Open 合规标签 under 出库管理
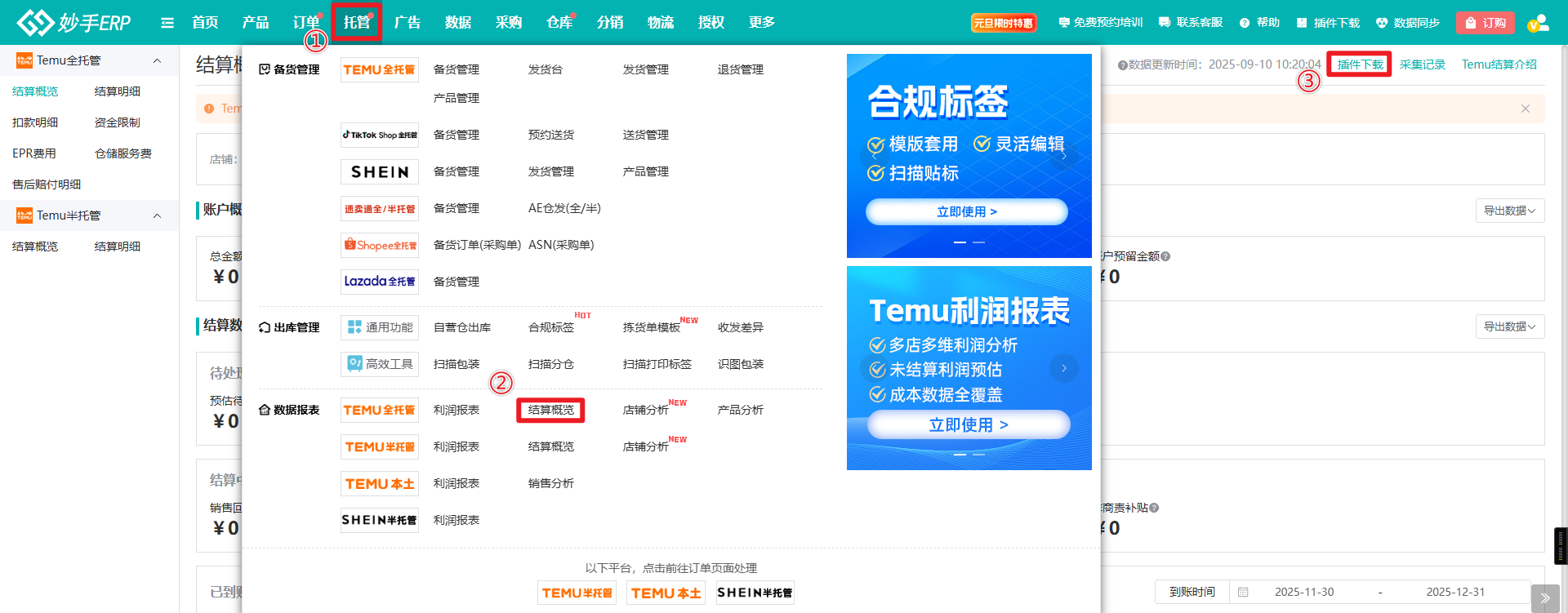1568x613 pixels. [551, 327]
